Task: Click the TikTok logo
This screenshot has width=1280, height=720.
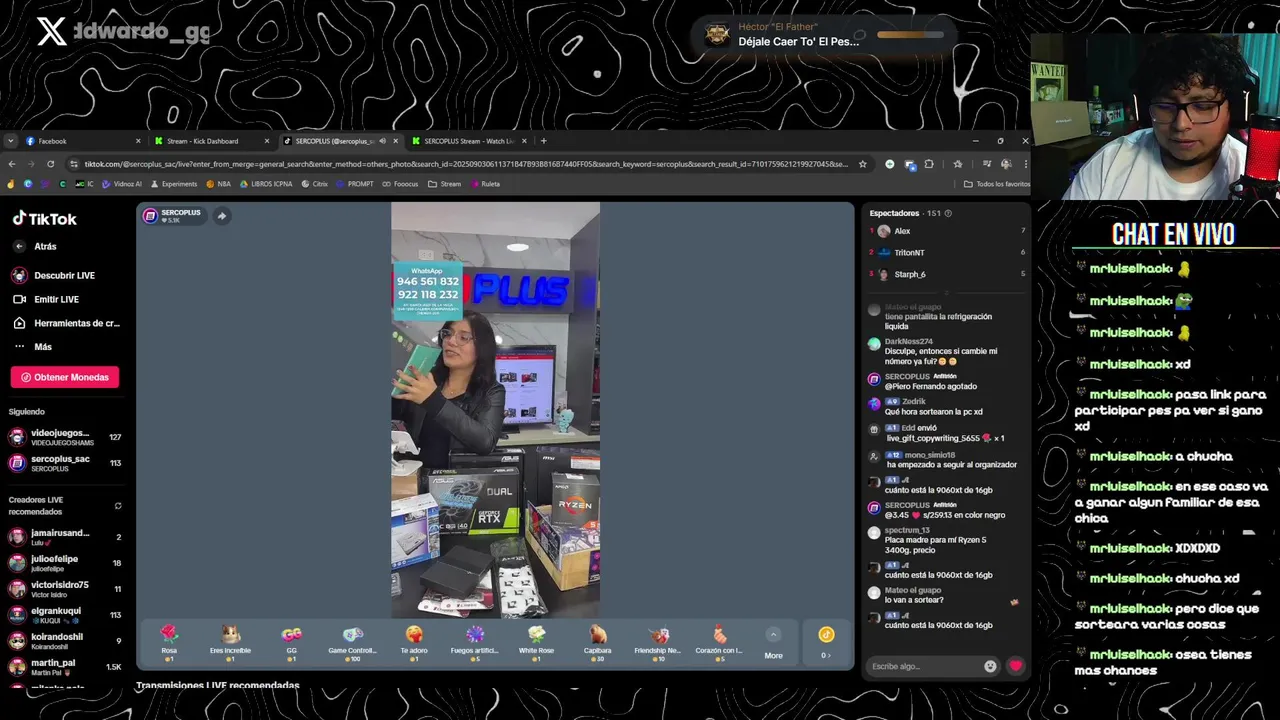Action: click(x=44, y=219)
